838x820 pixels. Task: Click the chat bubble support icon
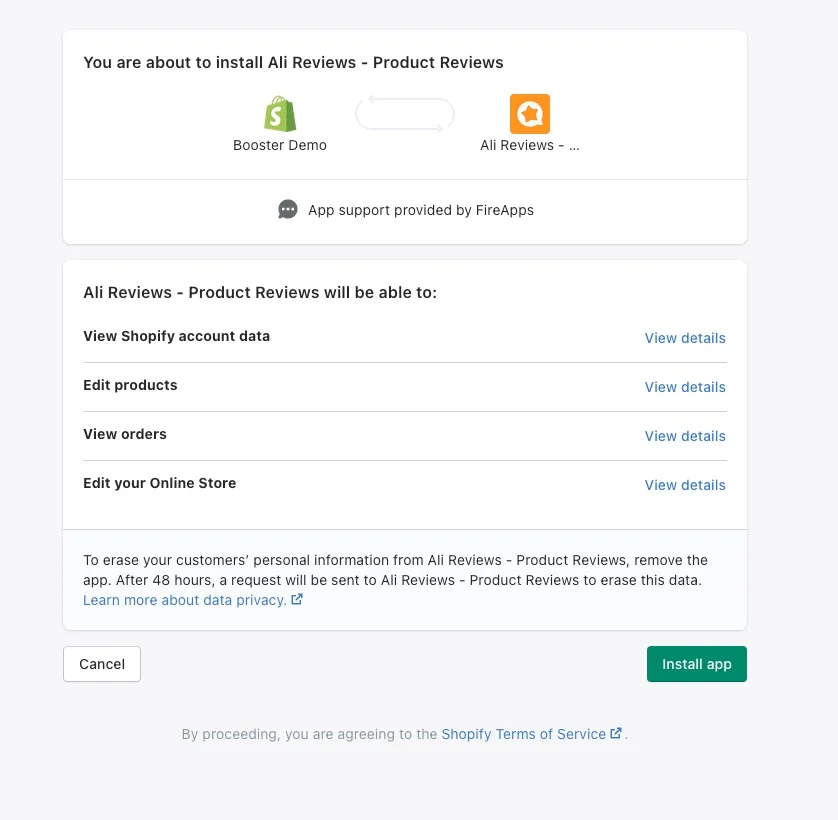point(288,210)
